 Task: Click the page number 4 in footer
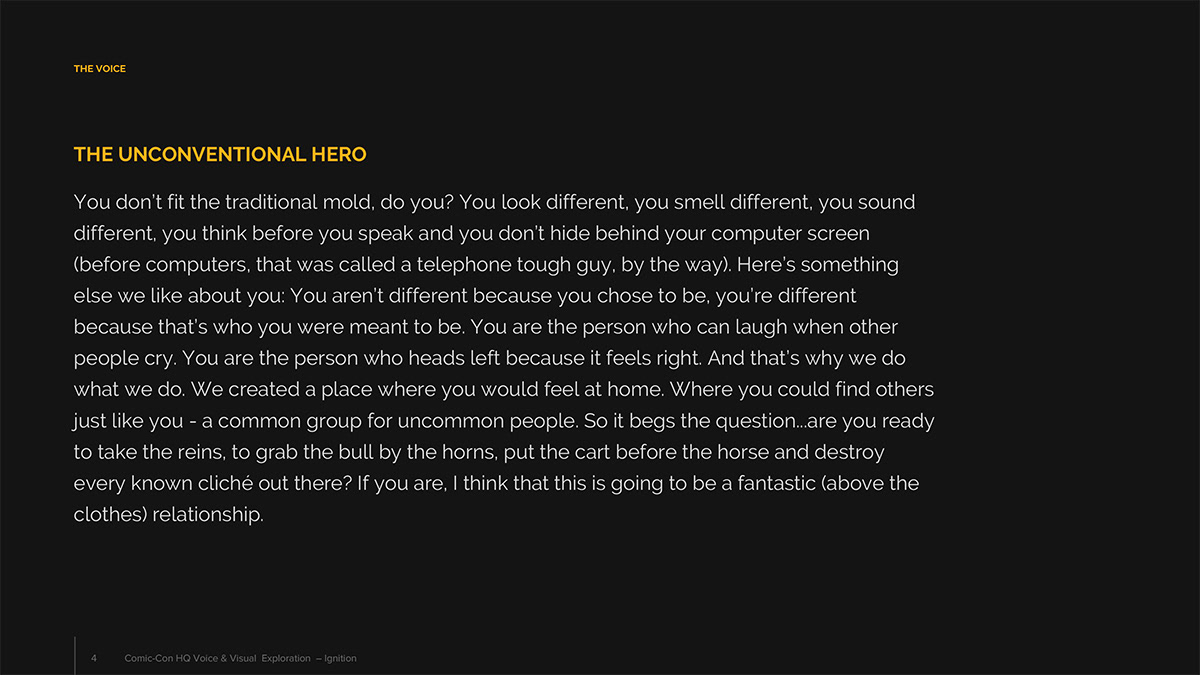pos(94,658)
